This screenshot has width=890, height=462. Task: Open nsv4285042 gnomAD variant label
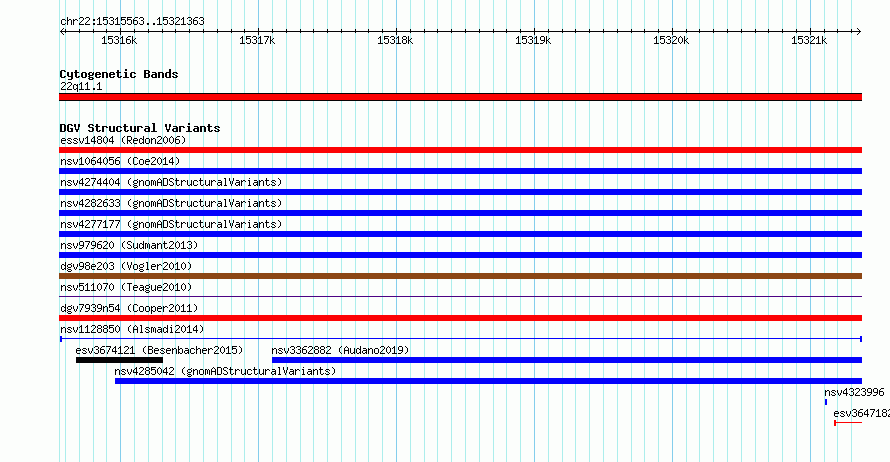[x=225, y=371]
